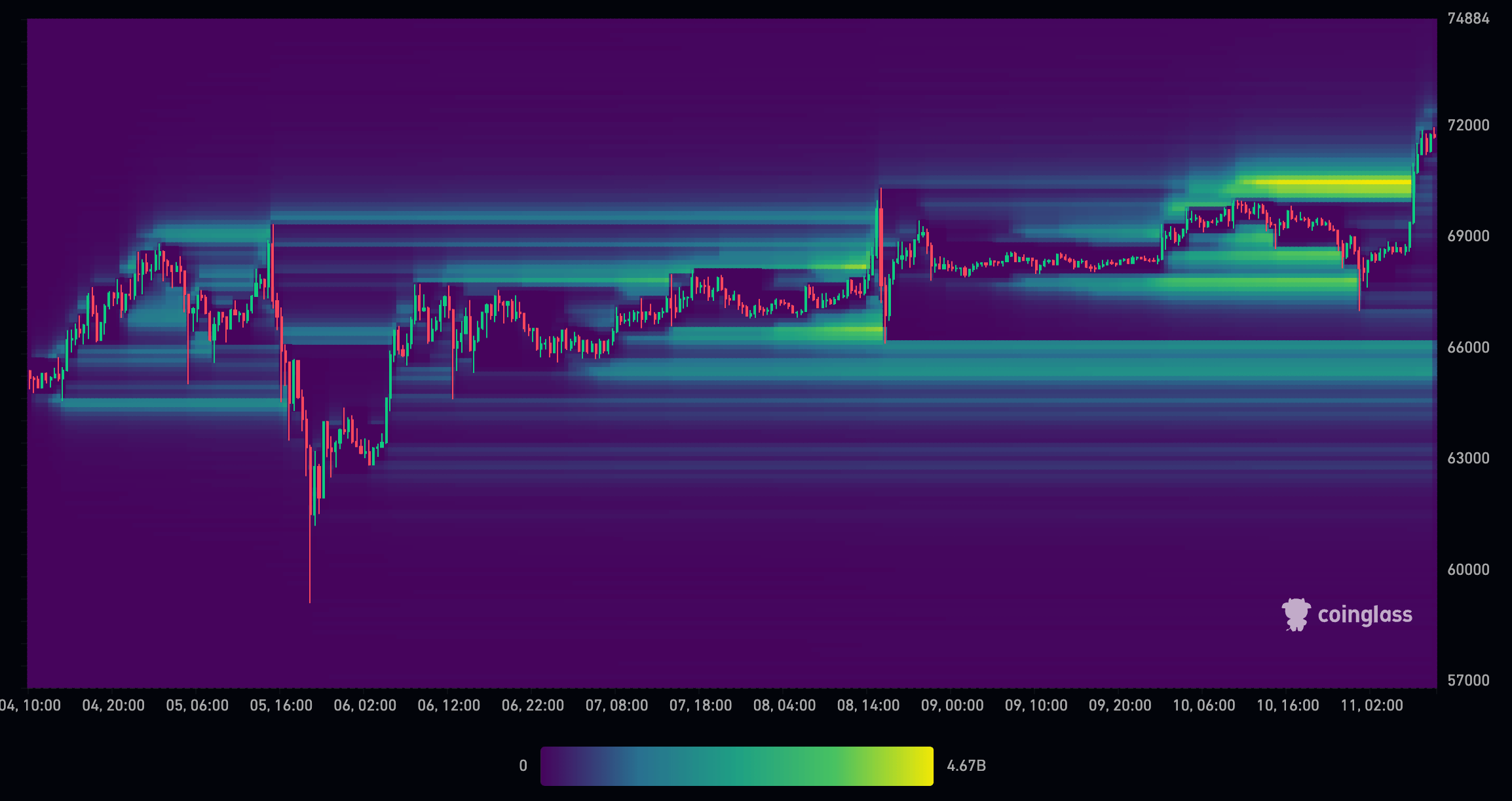The width and height of the screenshot is (1512, 801).
Task: Click the 60000 price axis label
Action: pyautogui.click(x=1468, y=570)
